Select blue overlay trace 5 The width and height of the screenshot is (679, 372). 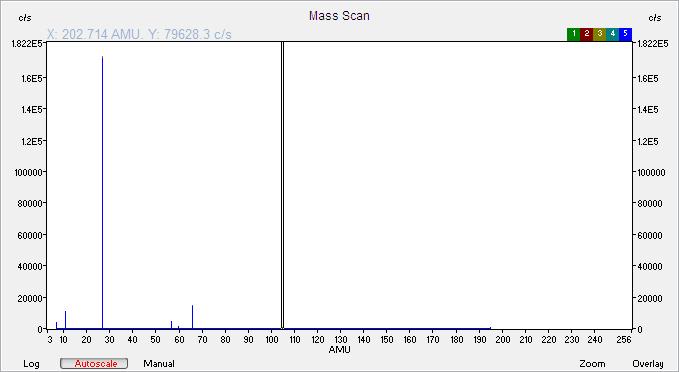coord(625,34)
